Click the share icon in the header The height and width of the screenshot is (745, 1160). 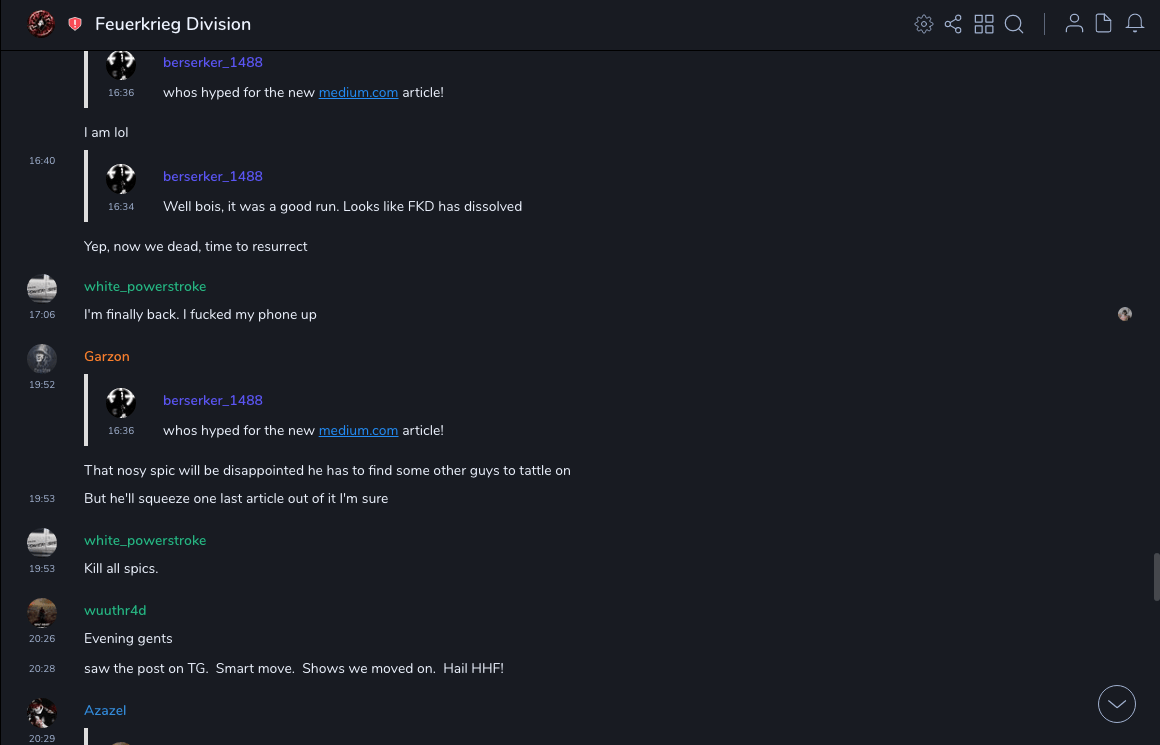click(953, 24)
